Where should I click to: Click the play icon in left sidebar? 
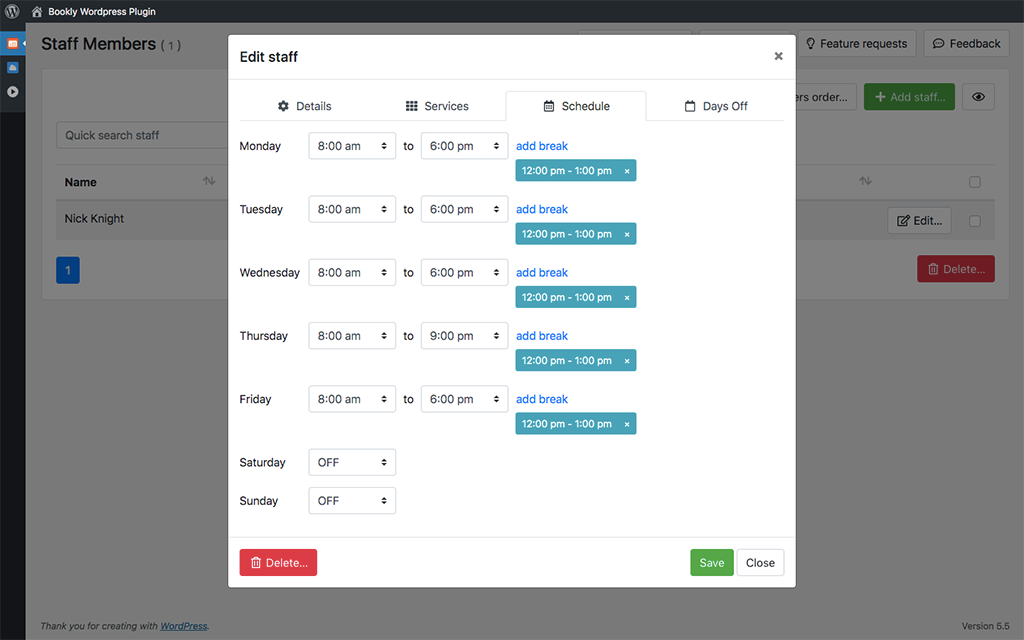pyautogui.click(x=12, y=92)
